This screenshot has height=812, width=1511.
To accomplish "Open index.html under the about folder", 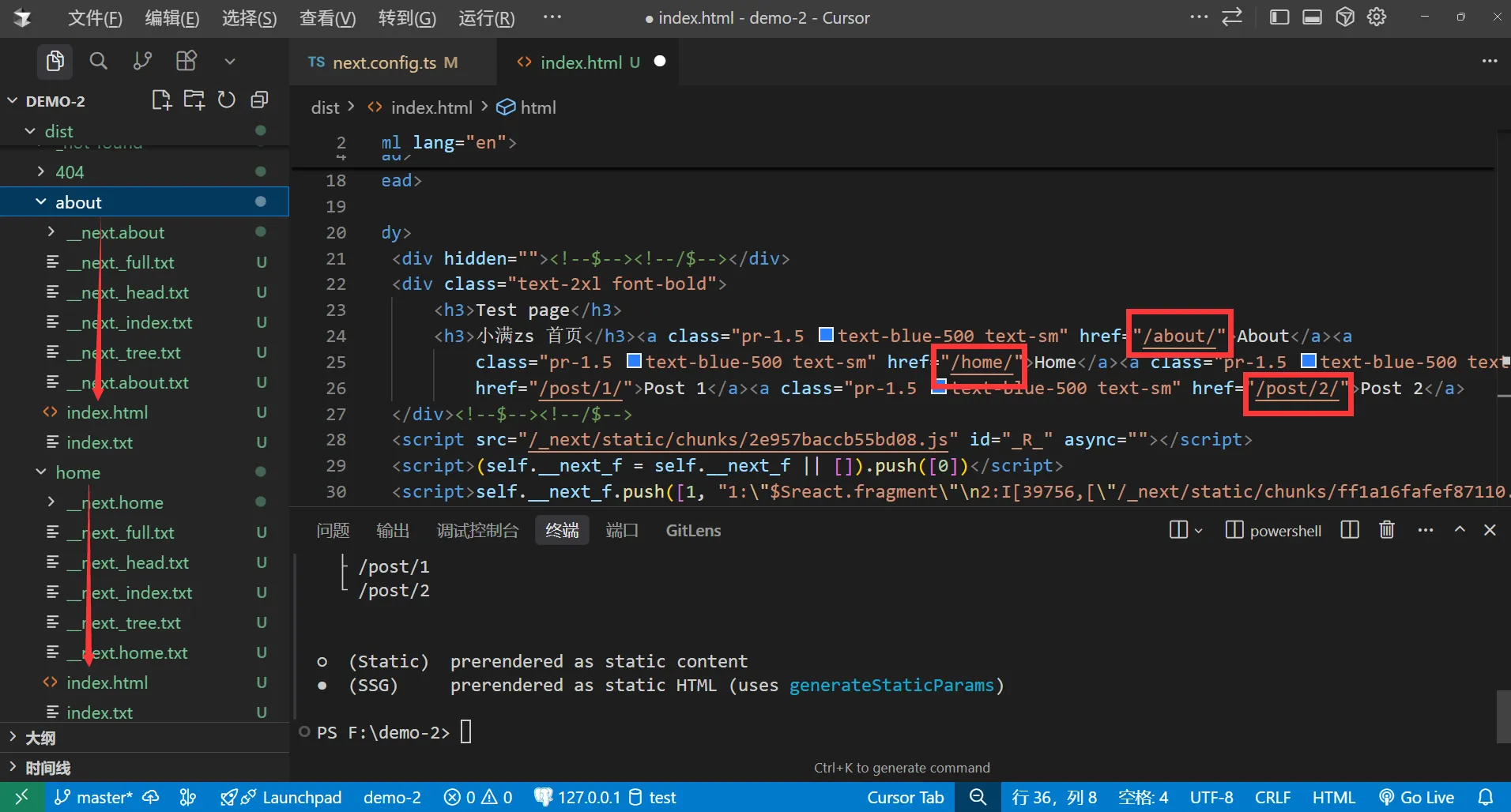I will click(x=107, y=412).
